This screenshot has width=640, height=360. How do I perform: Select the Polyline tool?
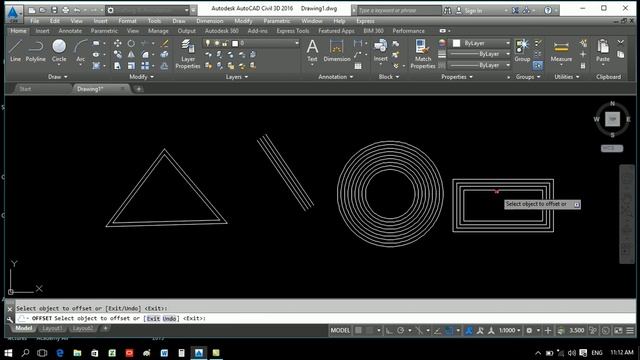tap(36, 51)
